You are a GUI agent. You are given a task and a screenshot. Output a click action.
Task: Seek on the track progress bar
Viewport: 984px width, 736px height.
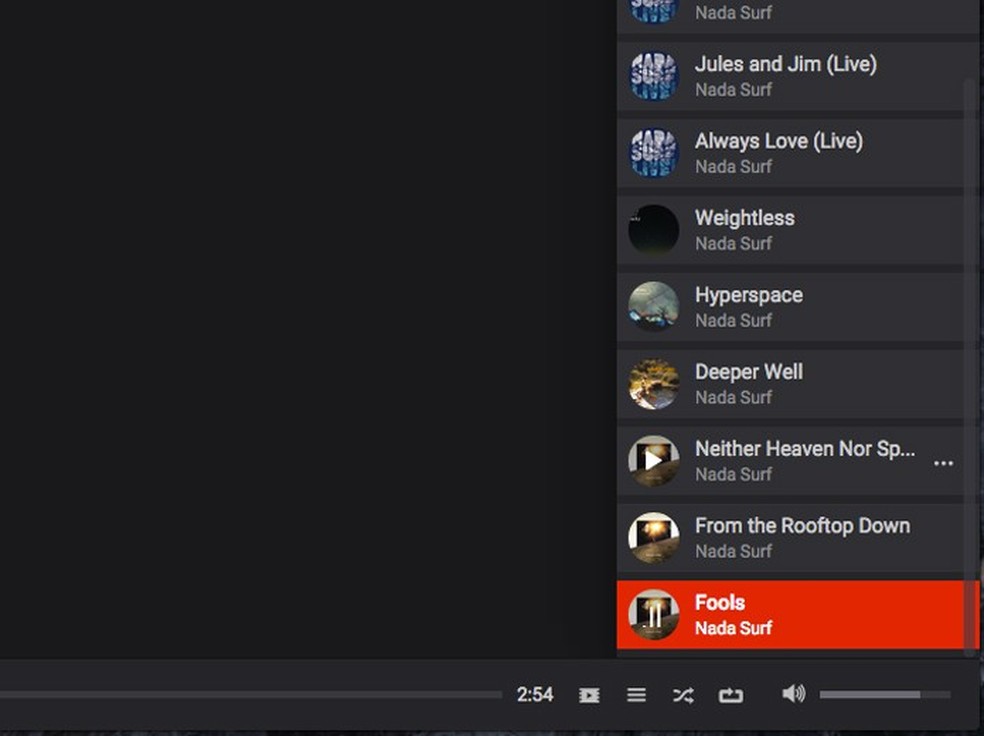[251, 695]
